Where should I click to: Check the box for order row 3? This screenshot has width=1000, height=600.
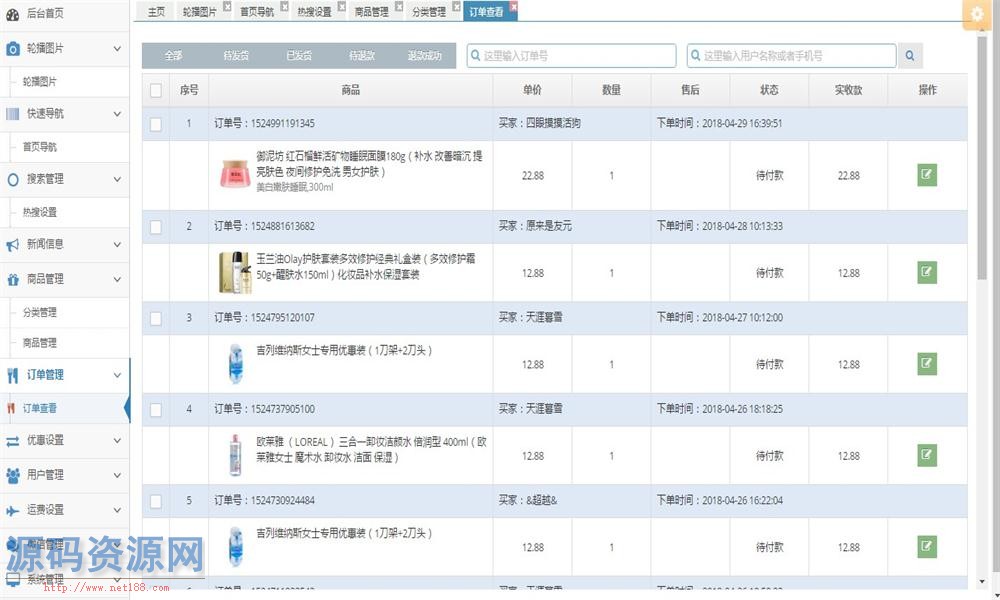click(156, 318)
